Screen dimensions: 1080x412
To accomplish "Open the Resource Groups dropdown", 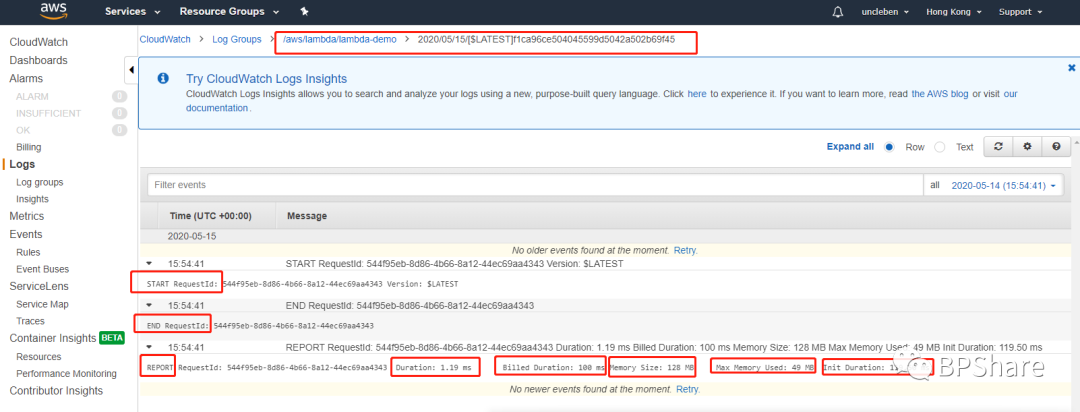I will (229, 12).
